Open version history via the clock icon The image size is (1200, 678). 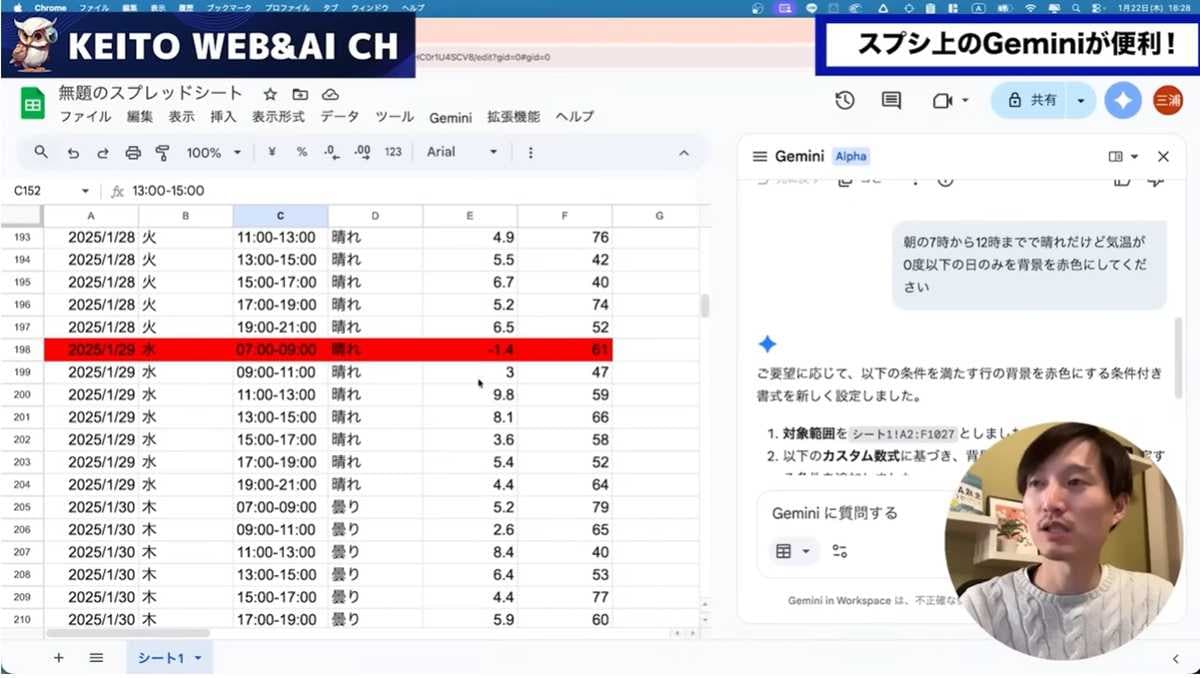[x=845, y=100]
